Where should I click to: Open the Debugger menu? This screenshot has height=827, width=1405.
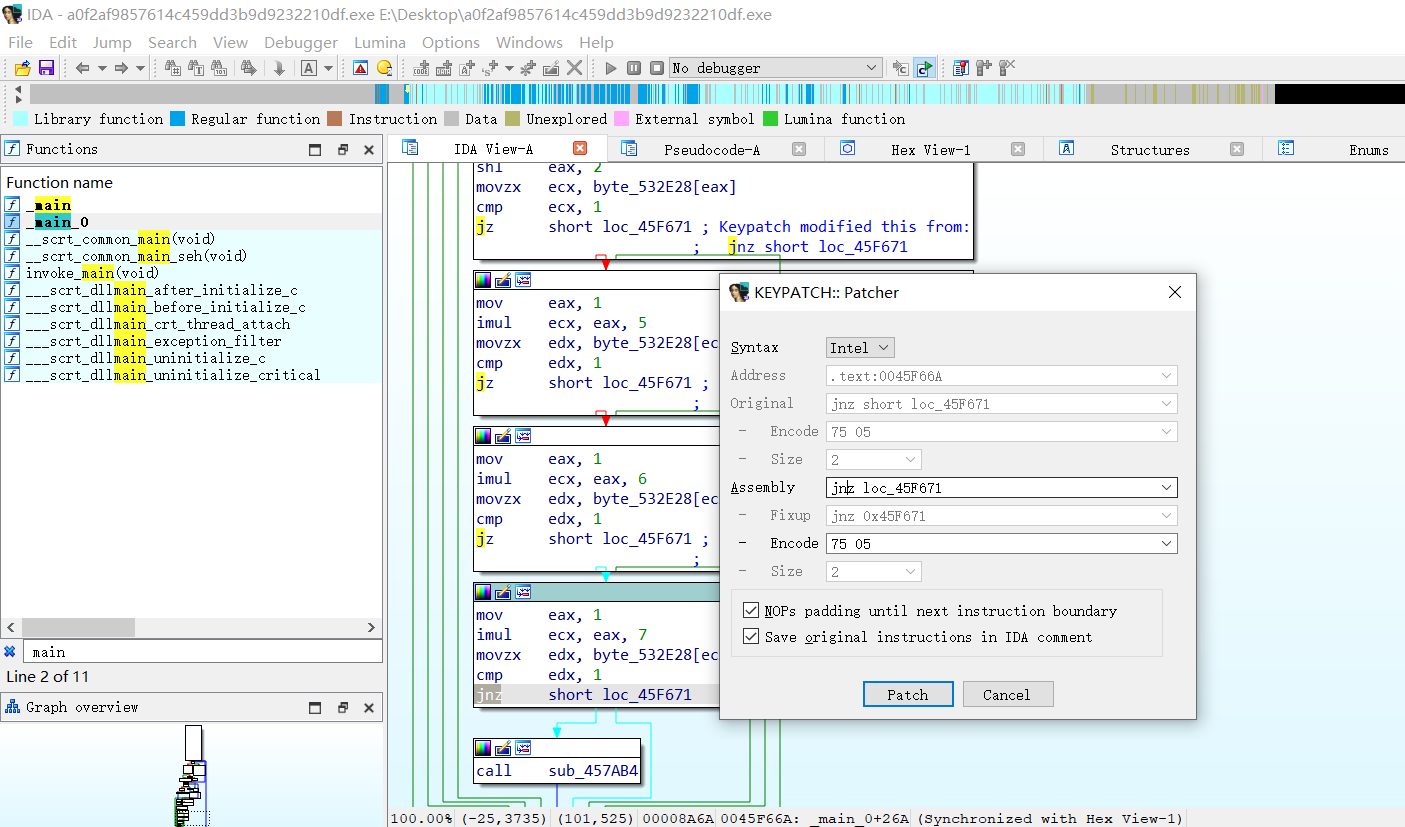301,42
